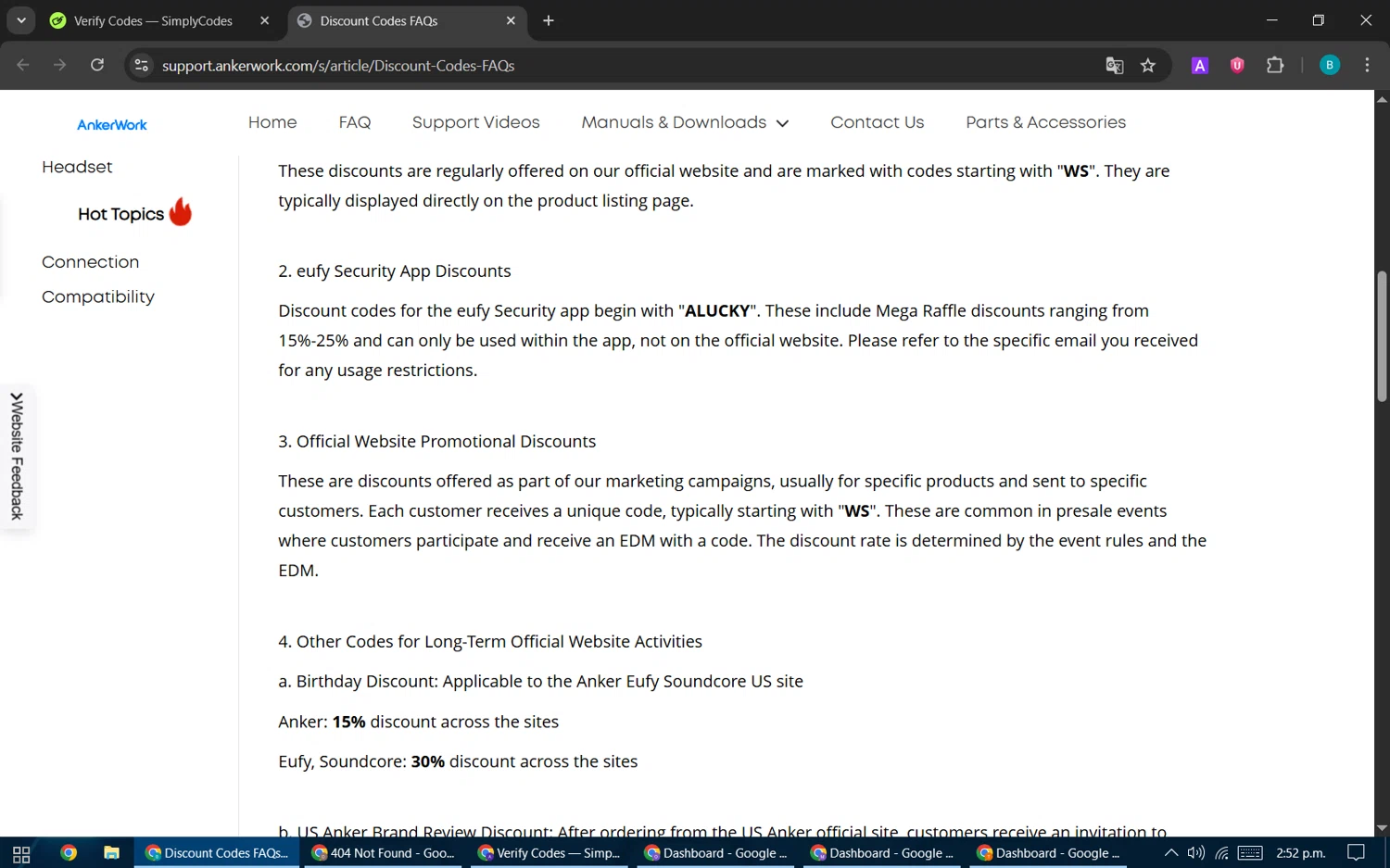
Task: Switch to Discount Codes FAQs taskbar window
Action: click(217, 853)
